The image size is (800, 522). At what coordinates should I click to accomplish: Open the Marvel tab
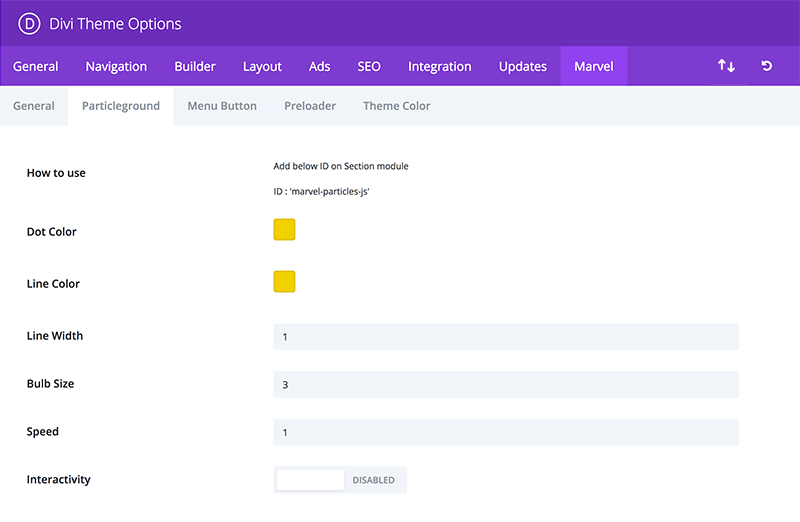click(593, 66)
